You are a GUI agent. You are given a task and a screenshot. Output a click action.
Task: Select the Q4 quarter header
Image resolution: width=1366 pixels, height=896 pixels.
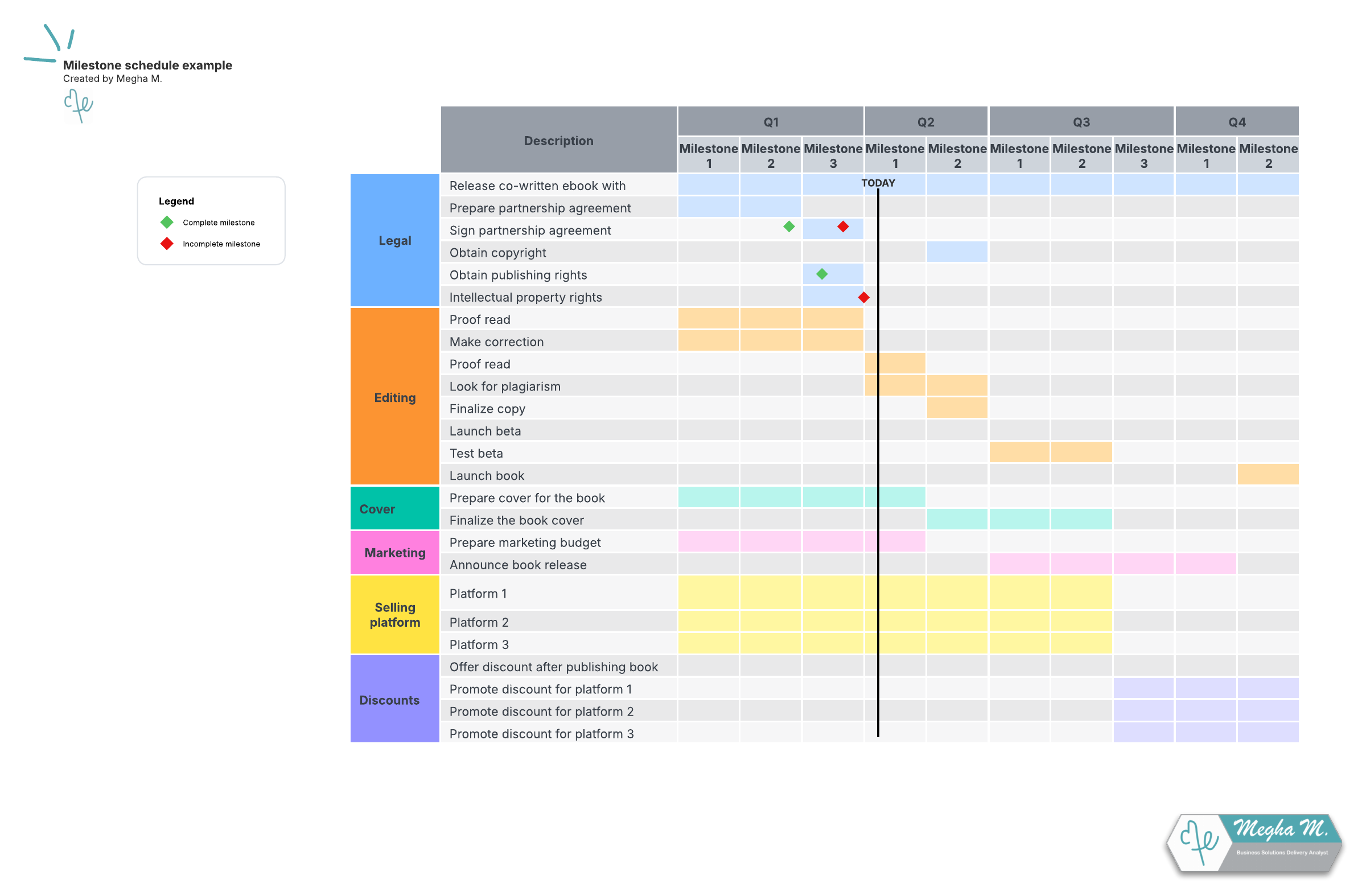coord(1237,122)
